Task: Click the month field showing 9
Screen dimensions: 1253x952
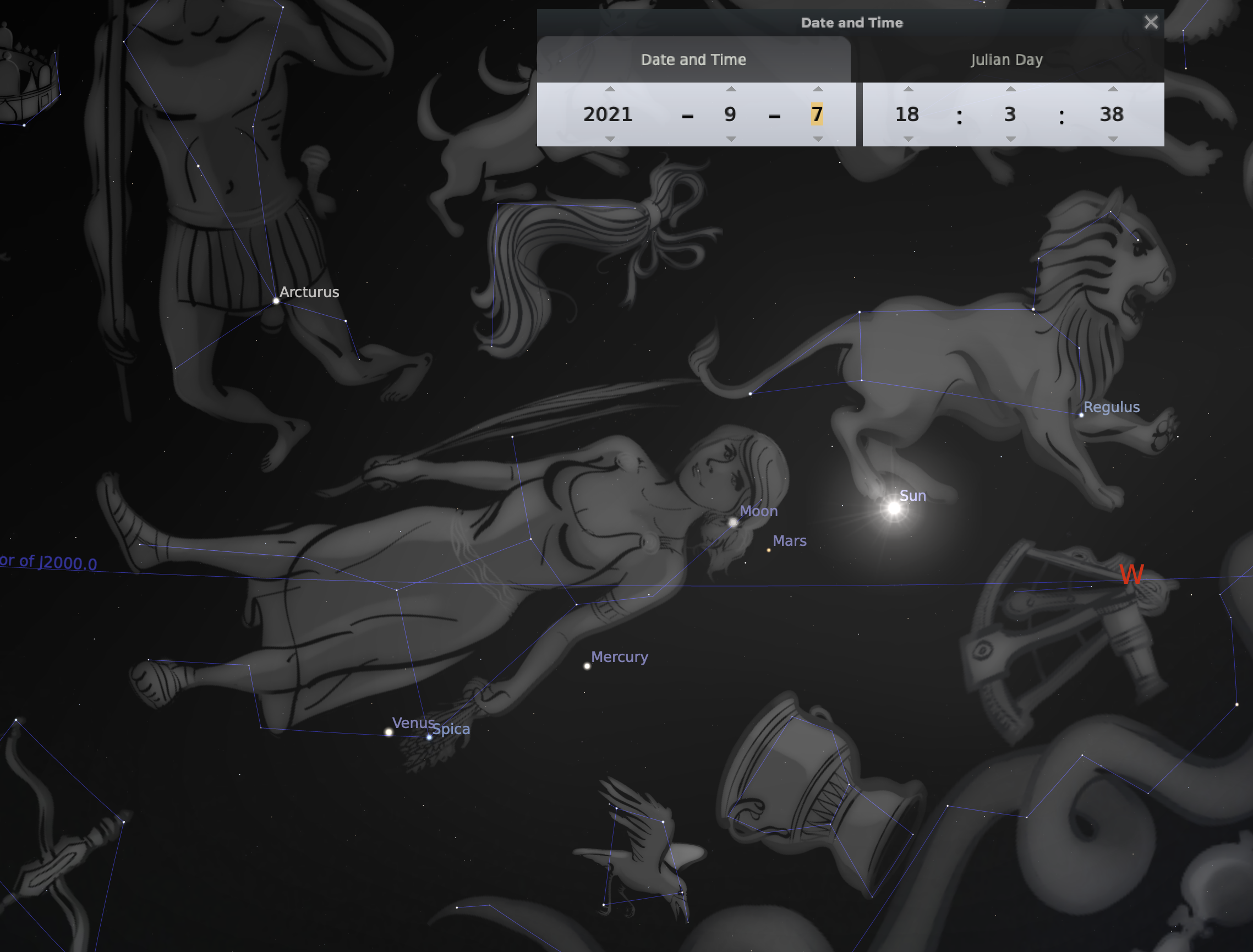Action: click(730, 114)
